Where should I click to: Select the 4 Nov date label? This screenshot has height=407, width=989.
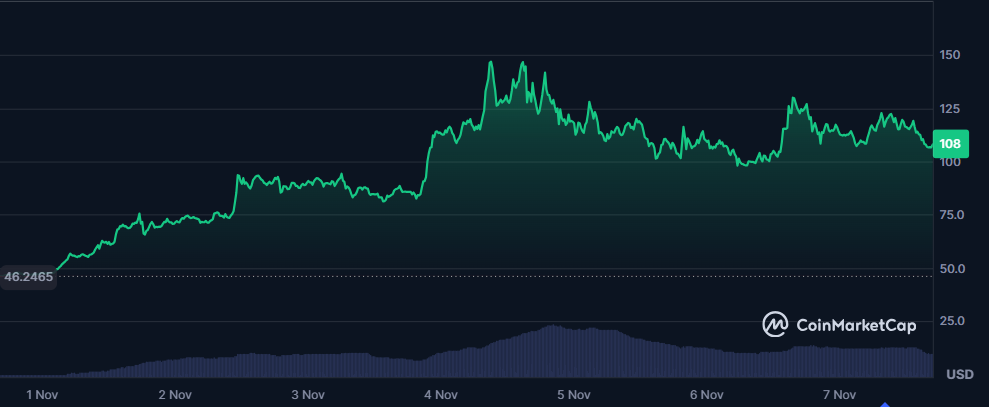tap(441, 394)
